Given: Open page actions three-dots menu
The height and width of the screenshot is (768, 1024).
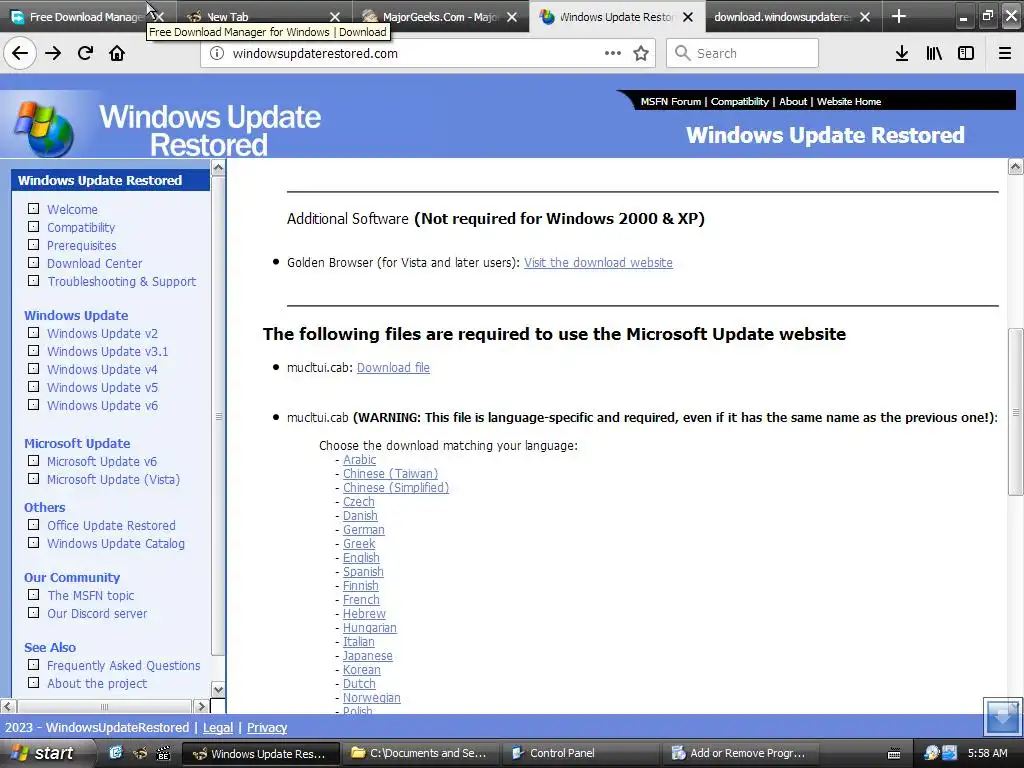Looking at the screenshot, I should [613, 54].
